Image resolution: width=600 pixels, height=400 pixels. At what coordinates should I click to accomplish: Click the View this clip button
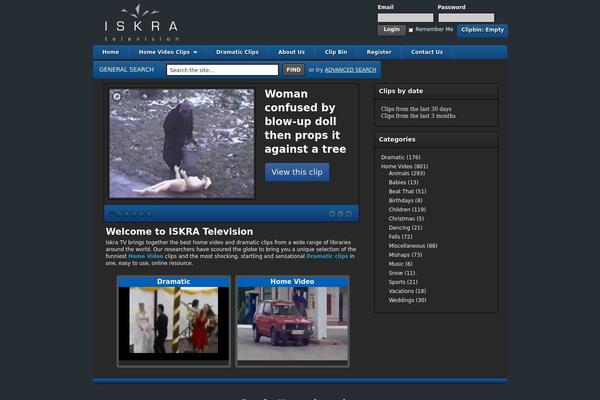(x=297, y=172)
